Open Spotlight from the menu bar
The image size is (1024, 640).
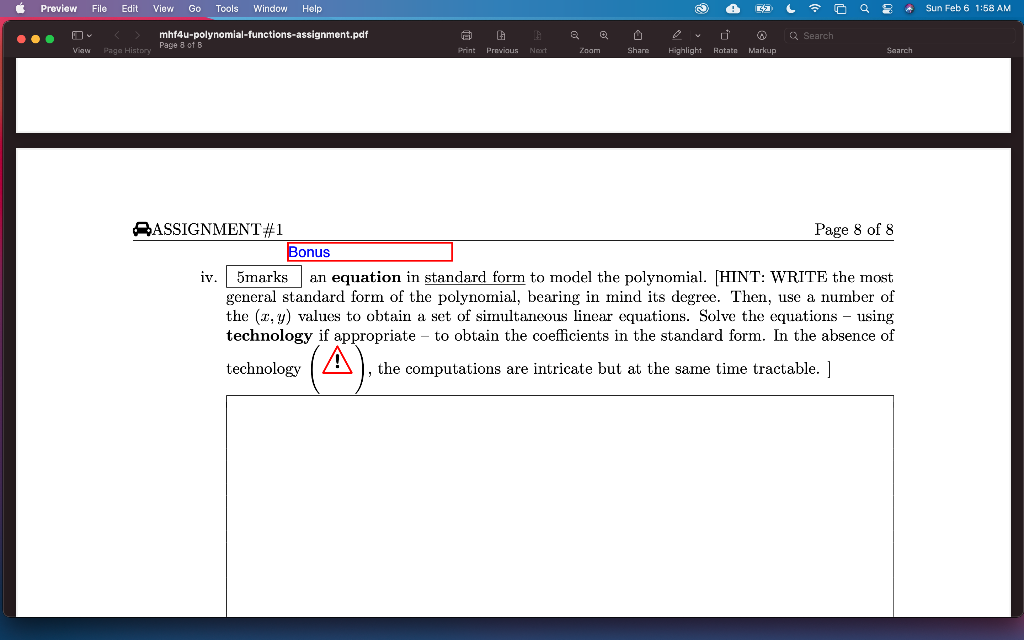(864, 8)
